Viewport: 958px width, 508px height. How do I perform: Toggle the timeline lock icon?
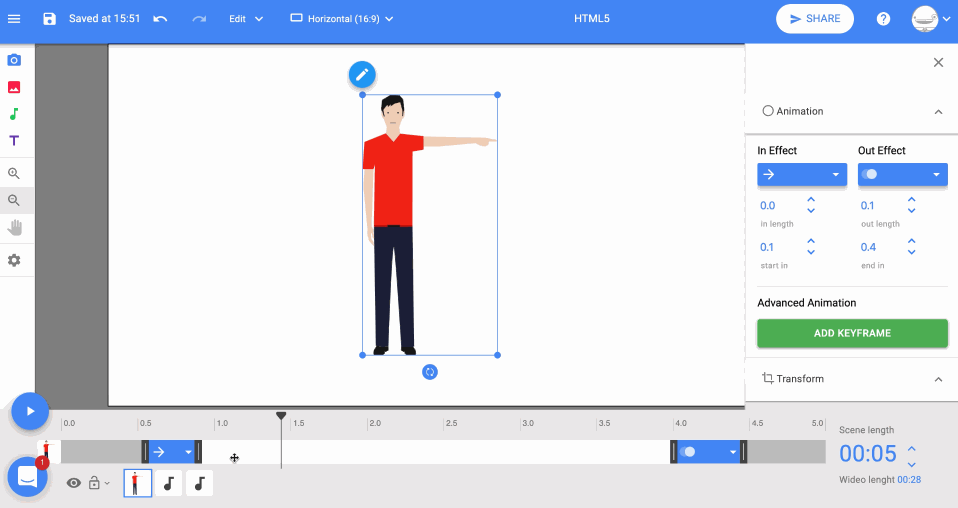(94, 483)
